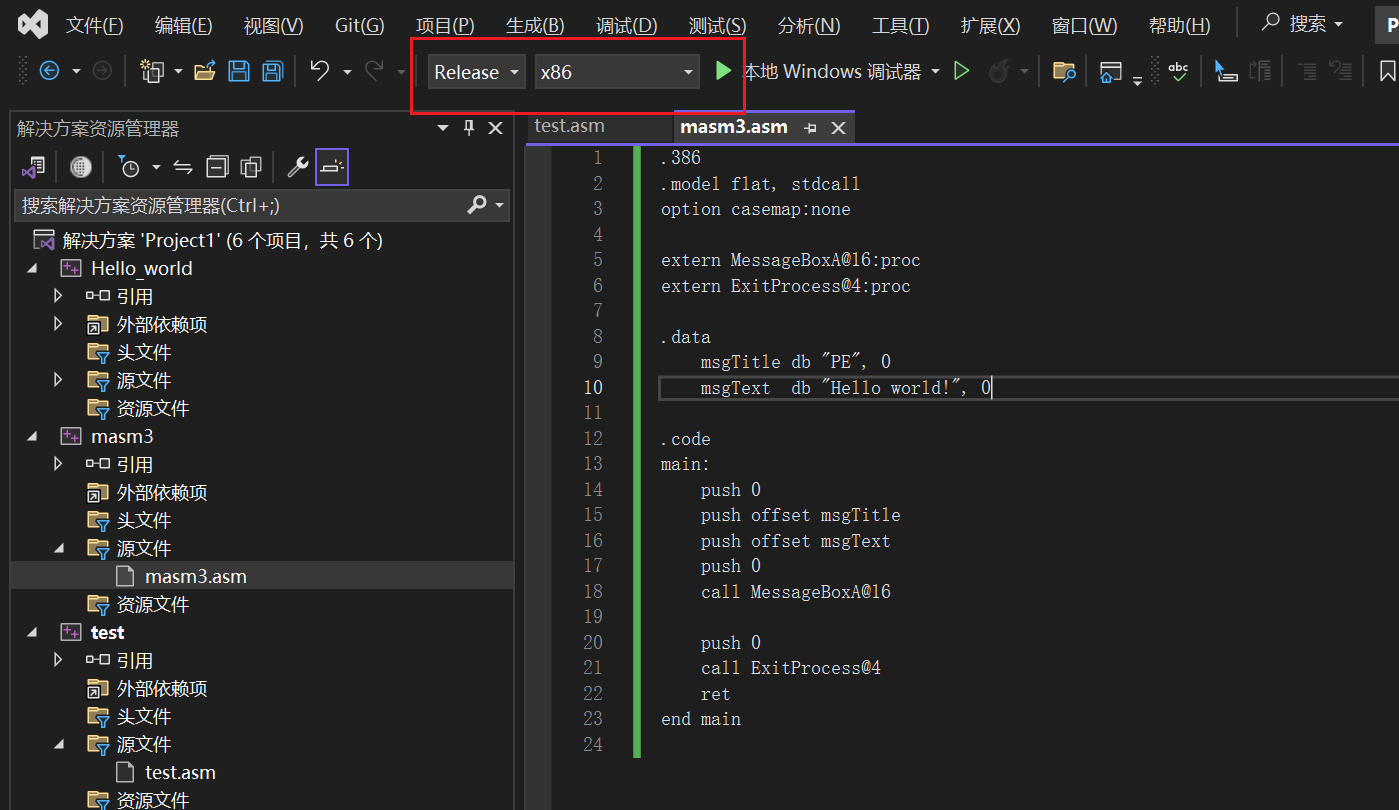The image size is (1399, 810).
Task: Open the x86 platform dropdown
Action: click(x=617, y=72)
